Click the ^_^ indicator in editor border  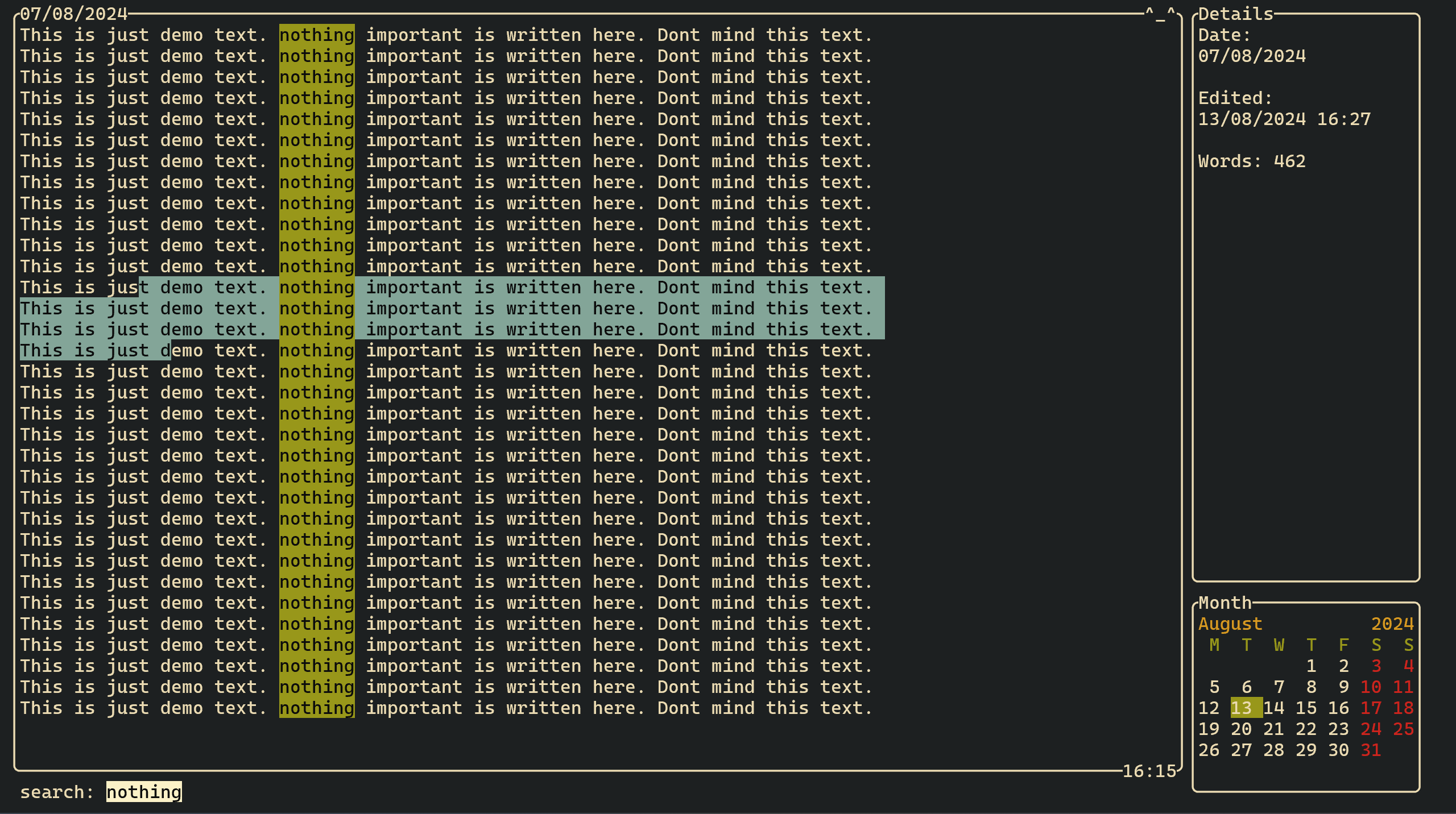point(1160,14)
